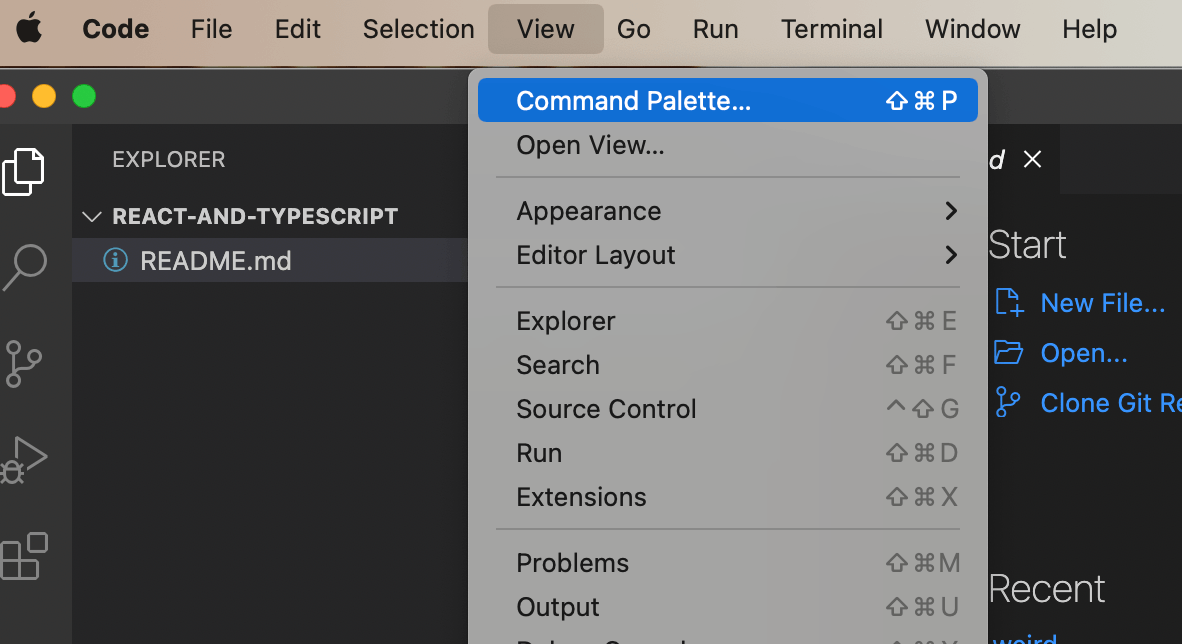Choose Explorer in the View menu
The width and height of the screenshot is (1182, 644).
click(727, 321)
